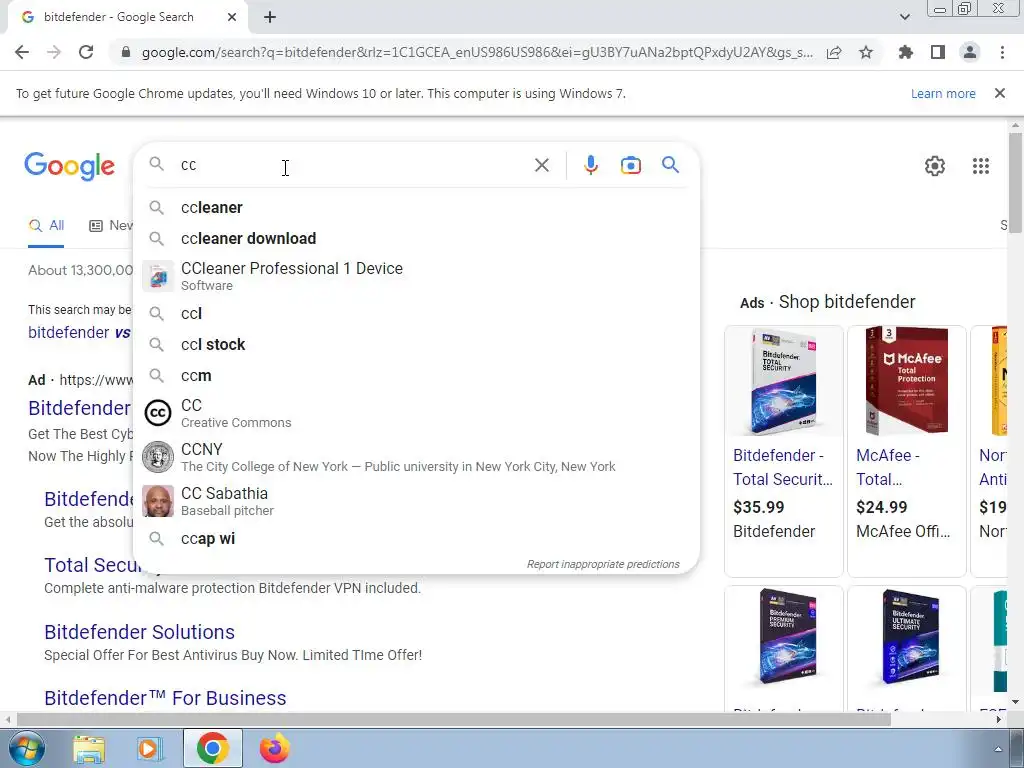Select the ccl suggestion
The width and height of the screenshot is (1024, 768).
coord(416,313)
